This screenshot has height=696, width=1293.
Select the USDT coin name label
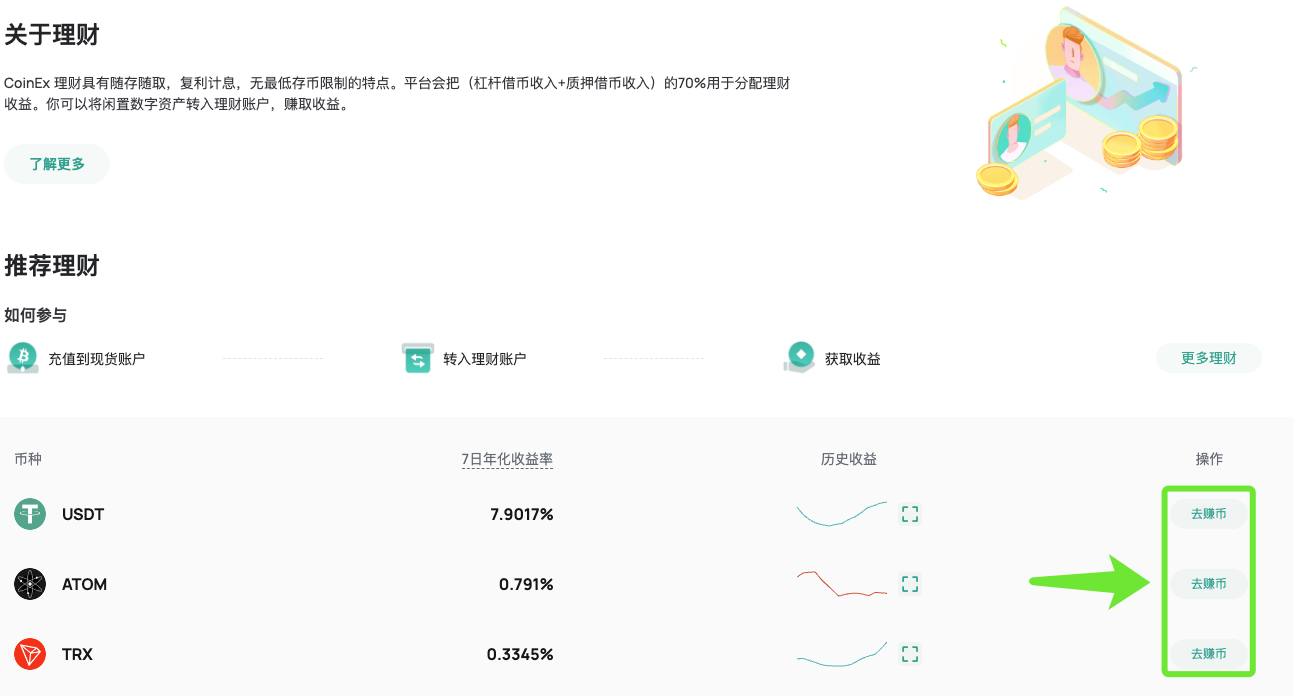click(83, 514)
